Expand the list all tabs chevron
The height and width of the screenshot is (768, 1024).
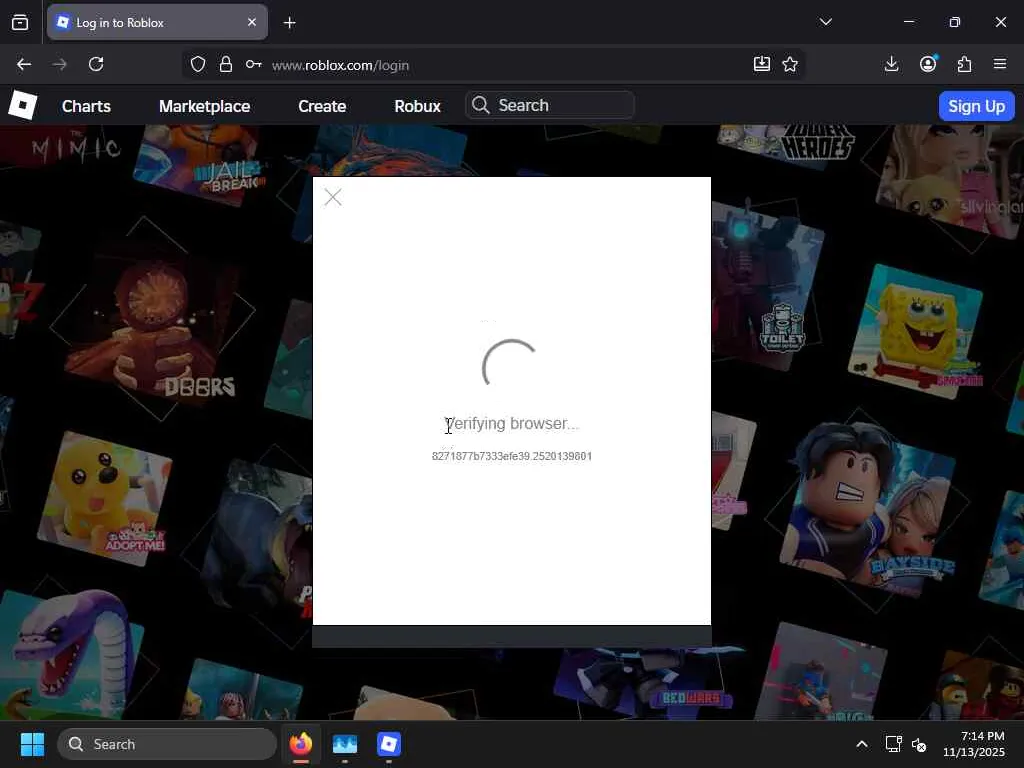pos(825,22)
